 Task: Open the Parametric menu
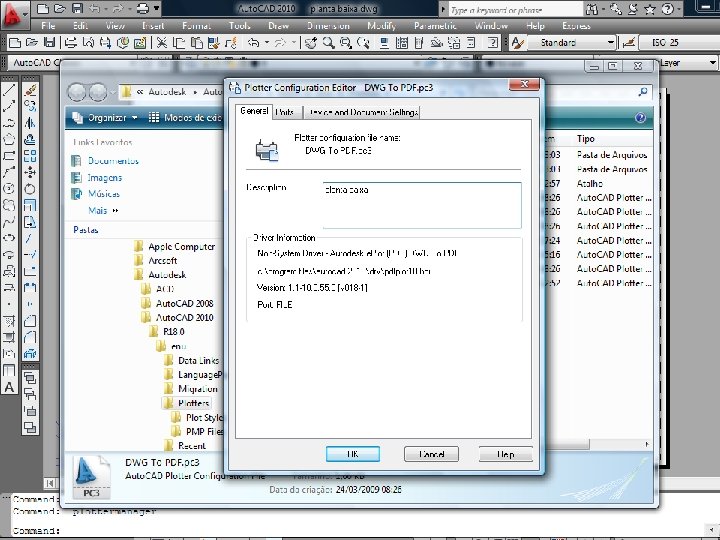435,26
